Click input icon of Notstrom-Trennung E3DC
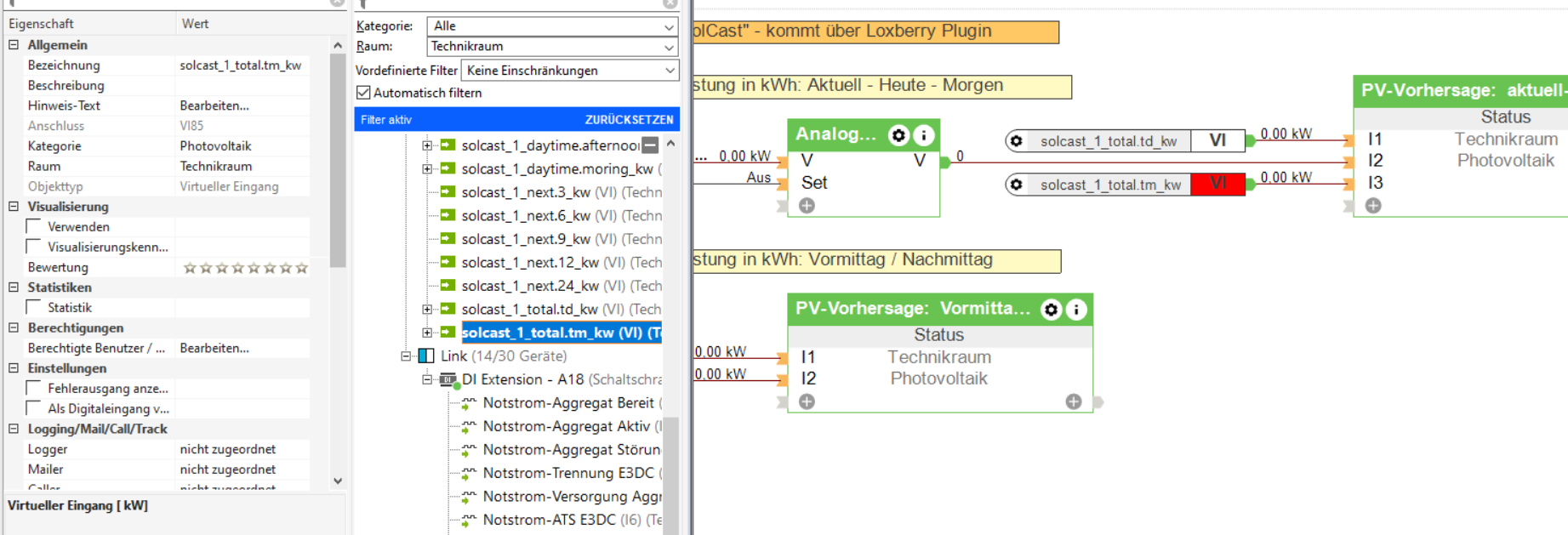 469,473
